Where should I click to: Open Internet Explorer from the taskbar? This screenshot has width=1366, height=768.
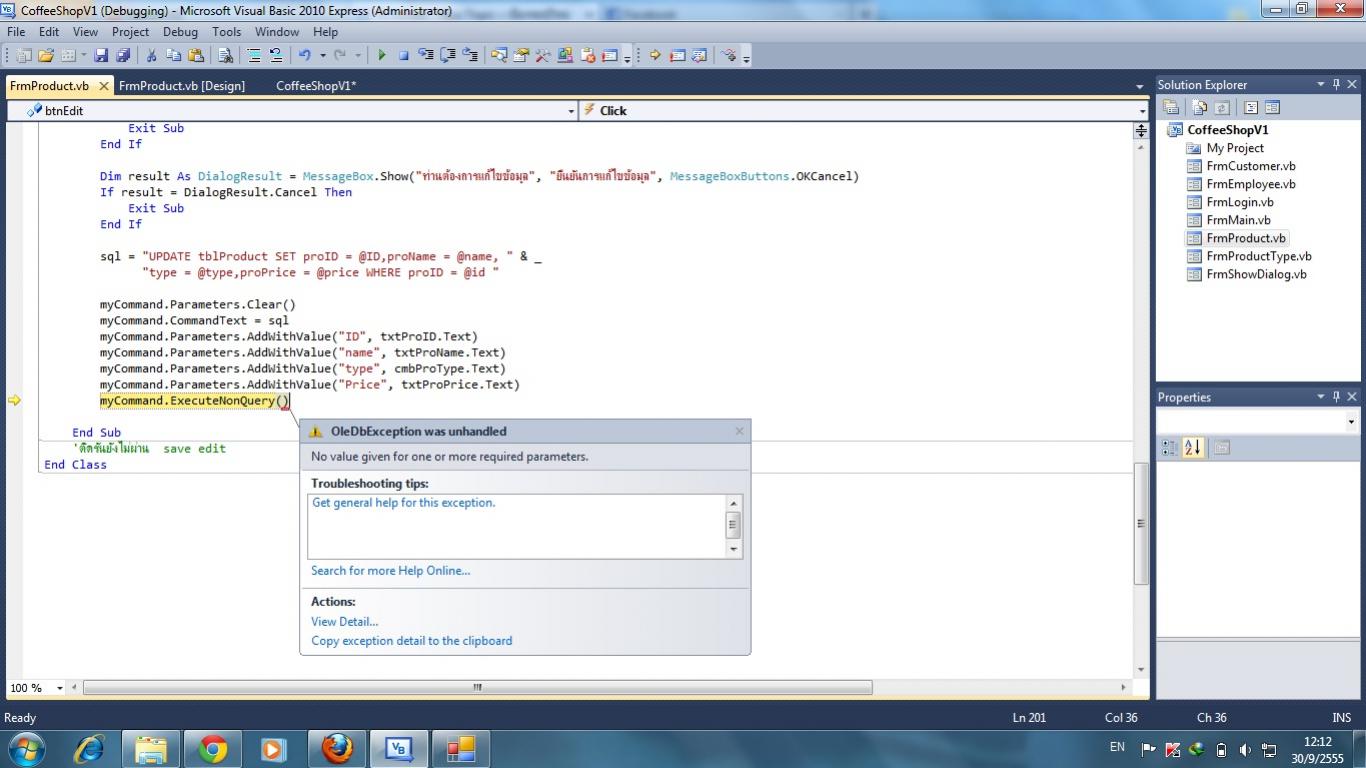coord(89,748)
